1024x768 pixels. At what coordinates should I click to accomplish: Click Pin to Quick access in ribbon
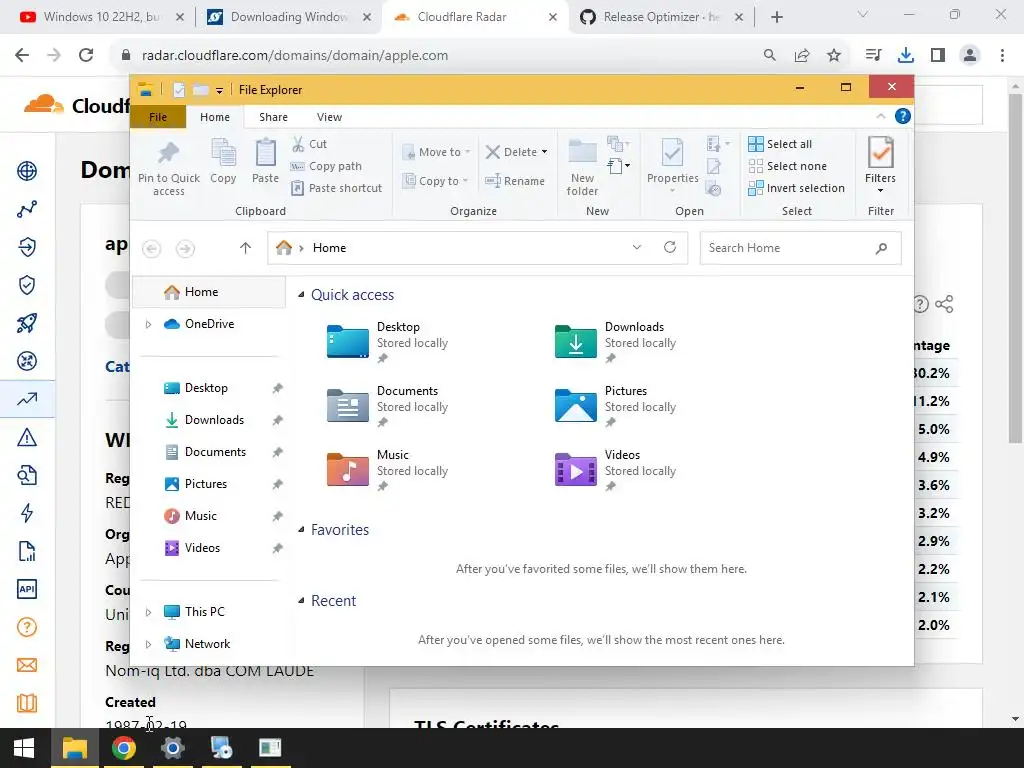pos(168,167)
